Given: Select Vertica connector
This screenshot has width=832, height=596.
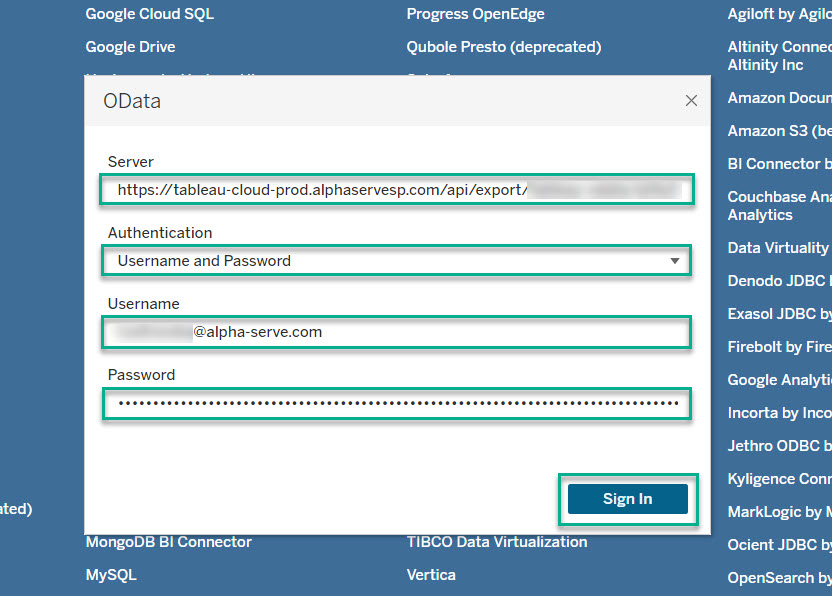Looking at the screenshot, I should click(431, 575).
